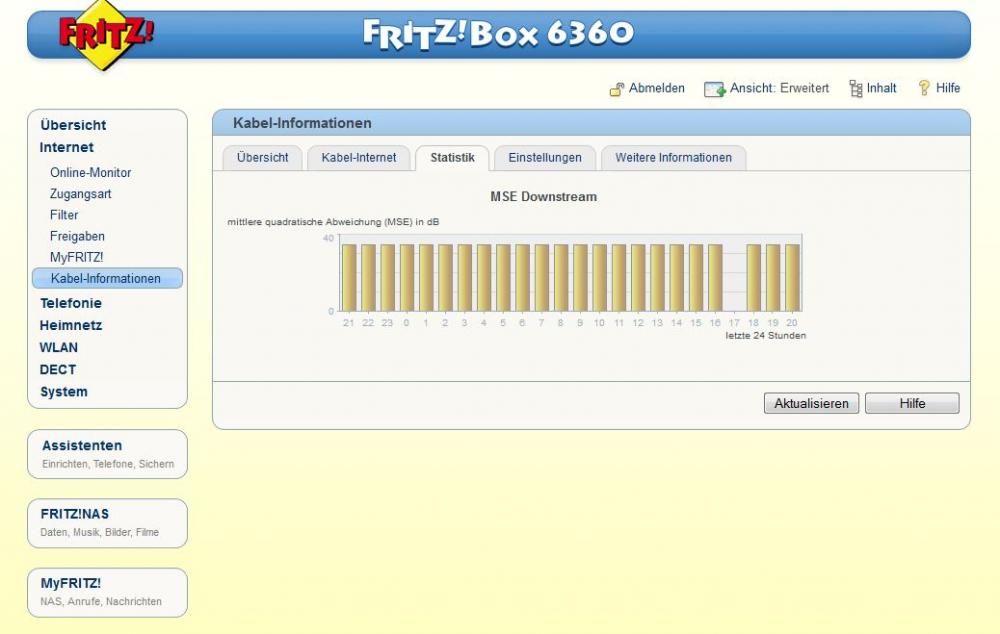This screenshot has height=634, width=1000.
Task: Select Zugangsart in the Internet menu
Action: point(80,194)
